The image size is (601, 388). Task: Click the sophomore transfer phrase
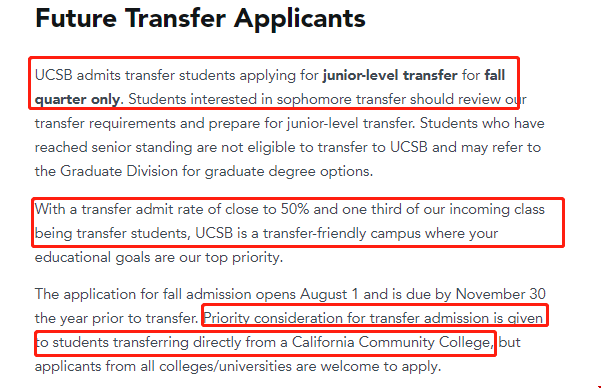click(341, 99)
